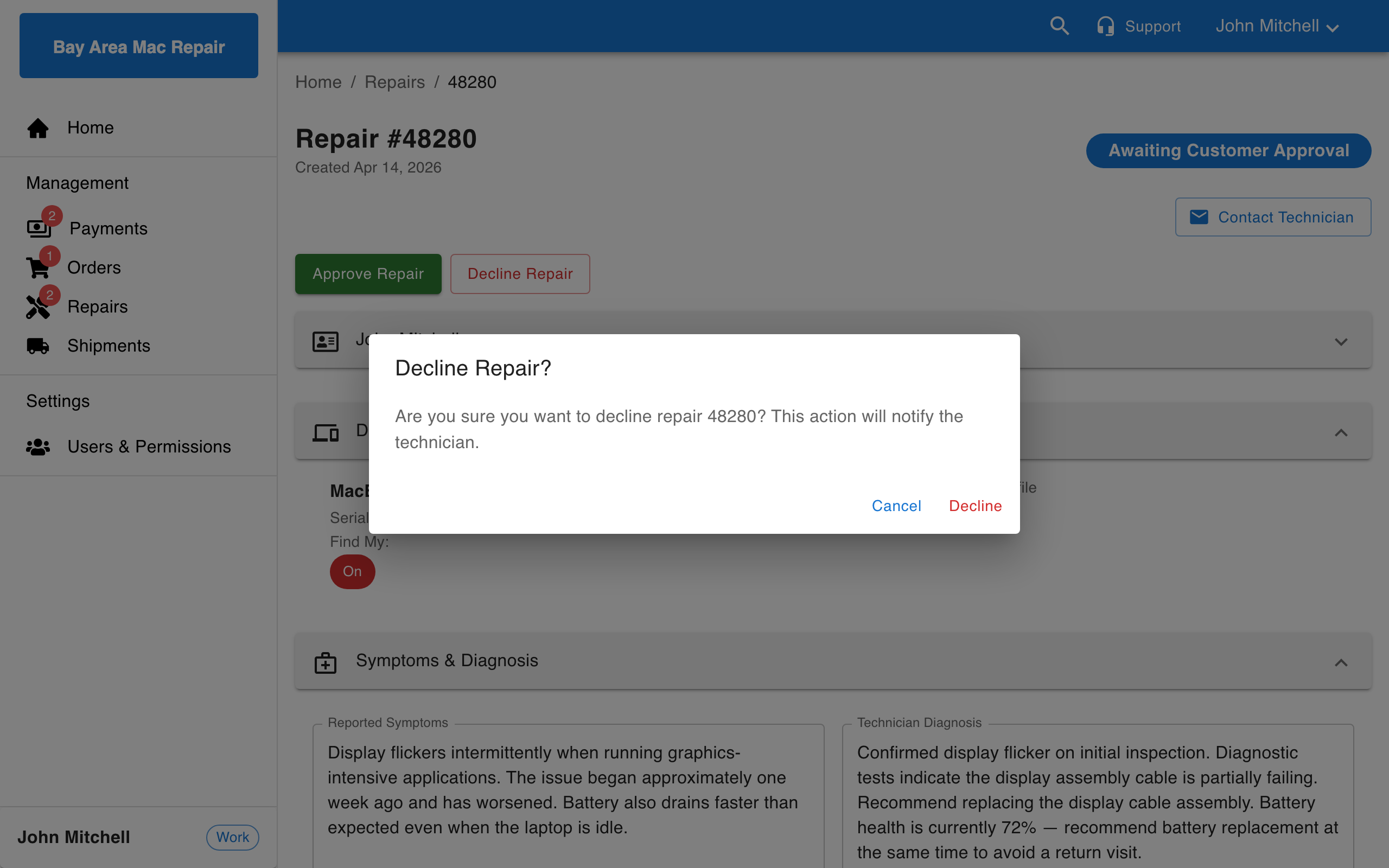Click the Orders shopping cart icon
The height and width of the screenshot is (868, 1389).
pos(38,267)
